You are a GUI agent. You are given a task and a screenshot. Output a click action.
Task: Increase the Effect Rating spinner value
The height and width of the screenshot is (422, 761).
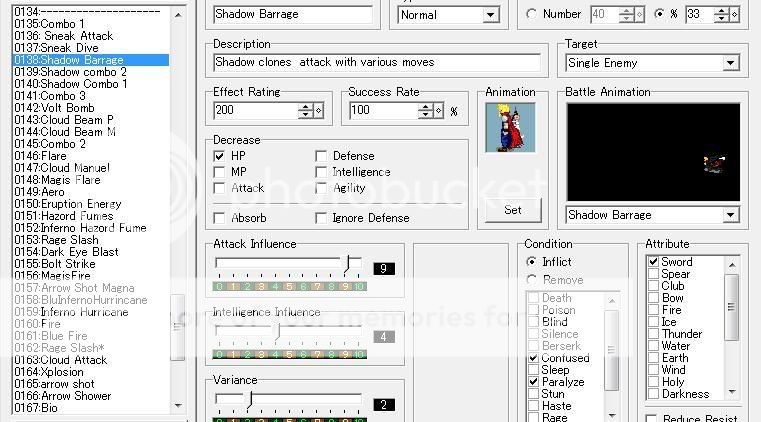[306, 106]
